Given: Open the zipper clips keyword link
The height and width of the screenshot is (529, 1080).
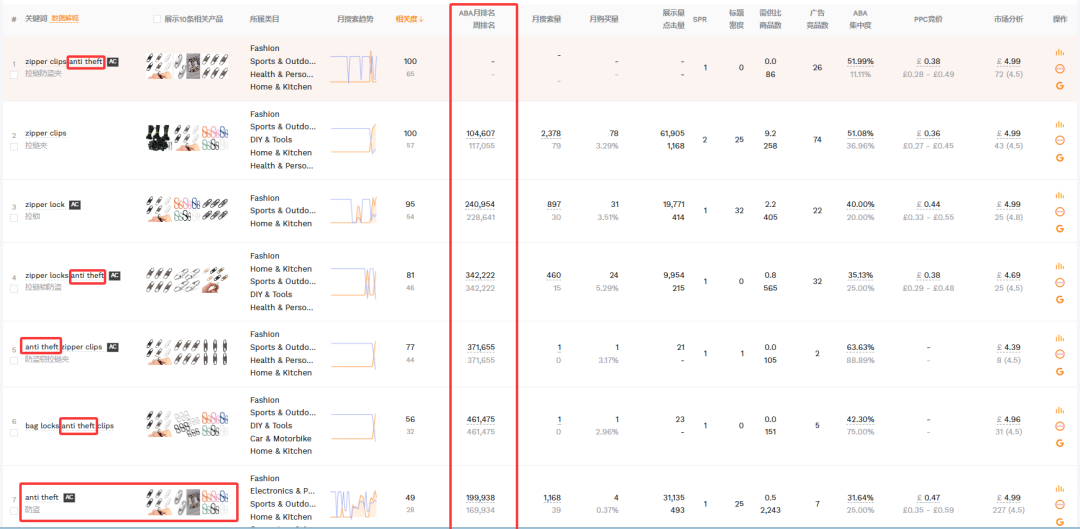Looking at the screenshot, I should click(46, 133).
